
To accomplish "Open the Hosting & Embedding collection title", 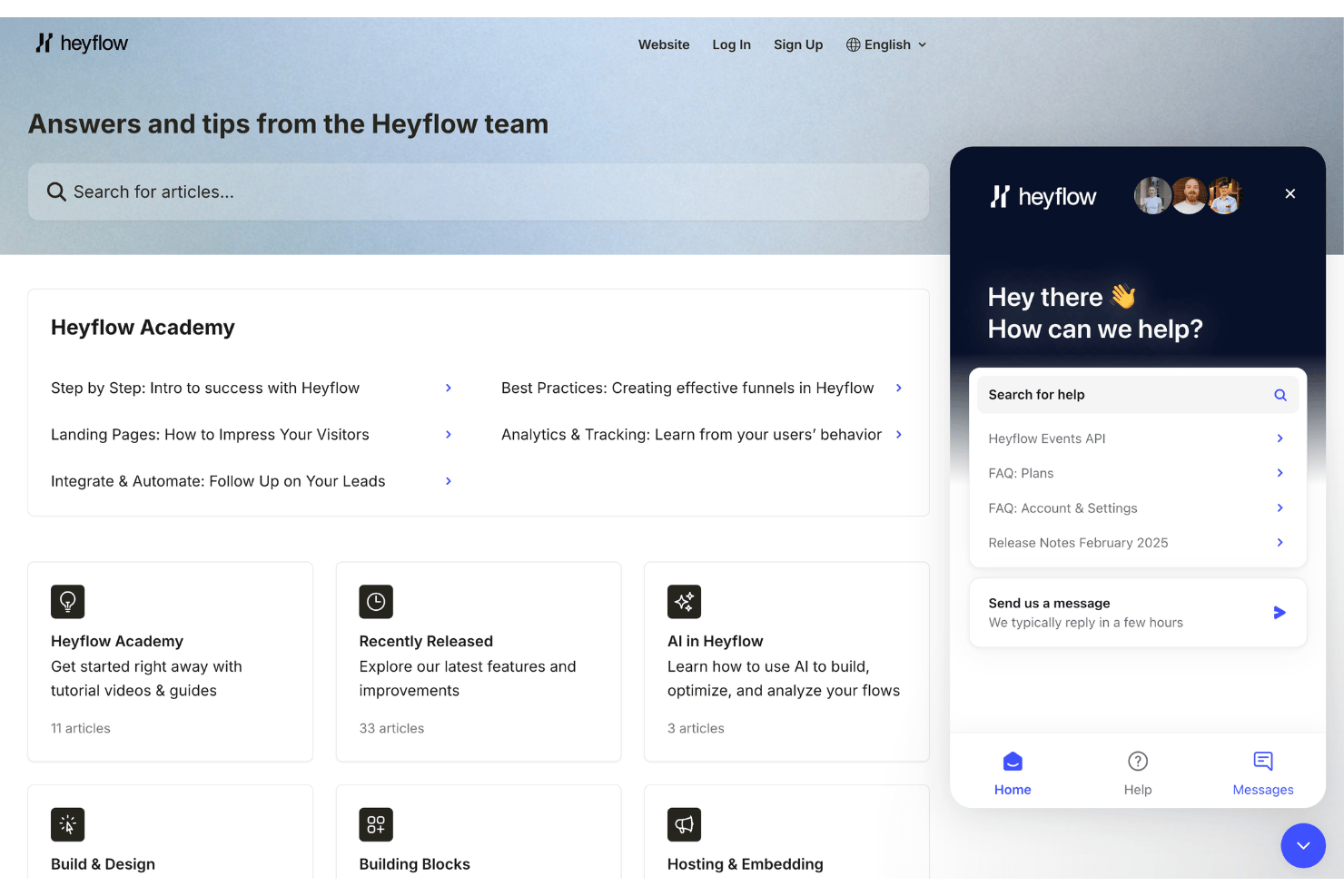I will click(745, 864).
